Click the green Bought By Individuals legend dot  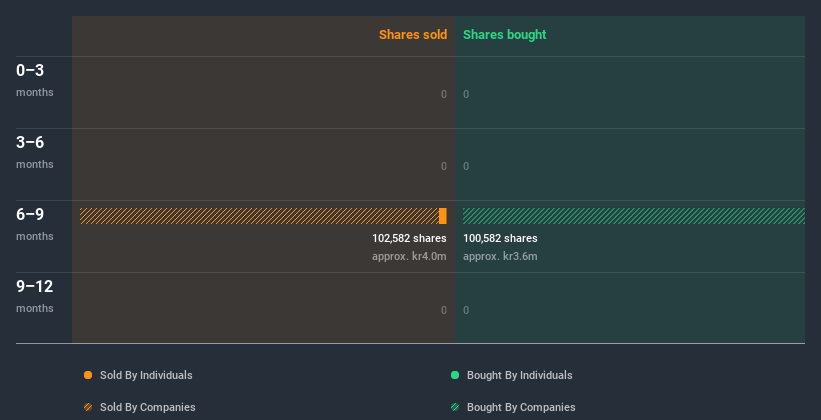pos(455,375)
